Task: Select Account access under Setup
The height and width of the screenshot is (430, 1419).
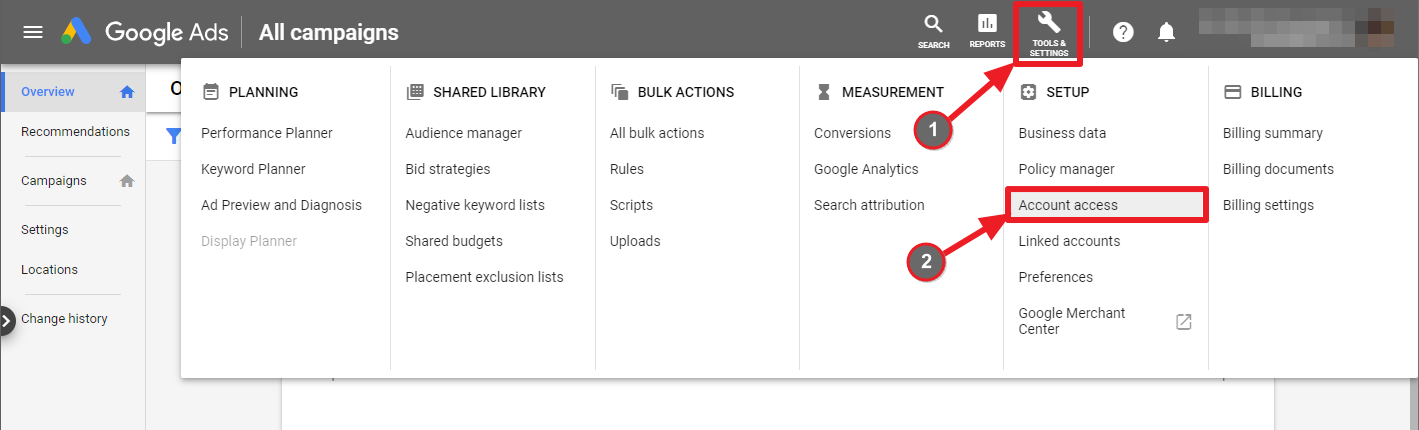Action: [1068, 205]
